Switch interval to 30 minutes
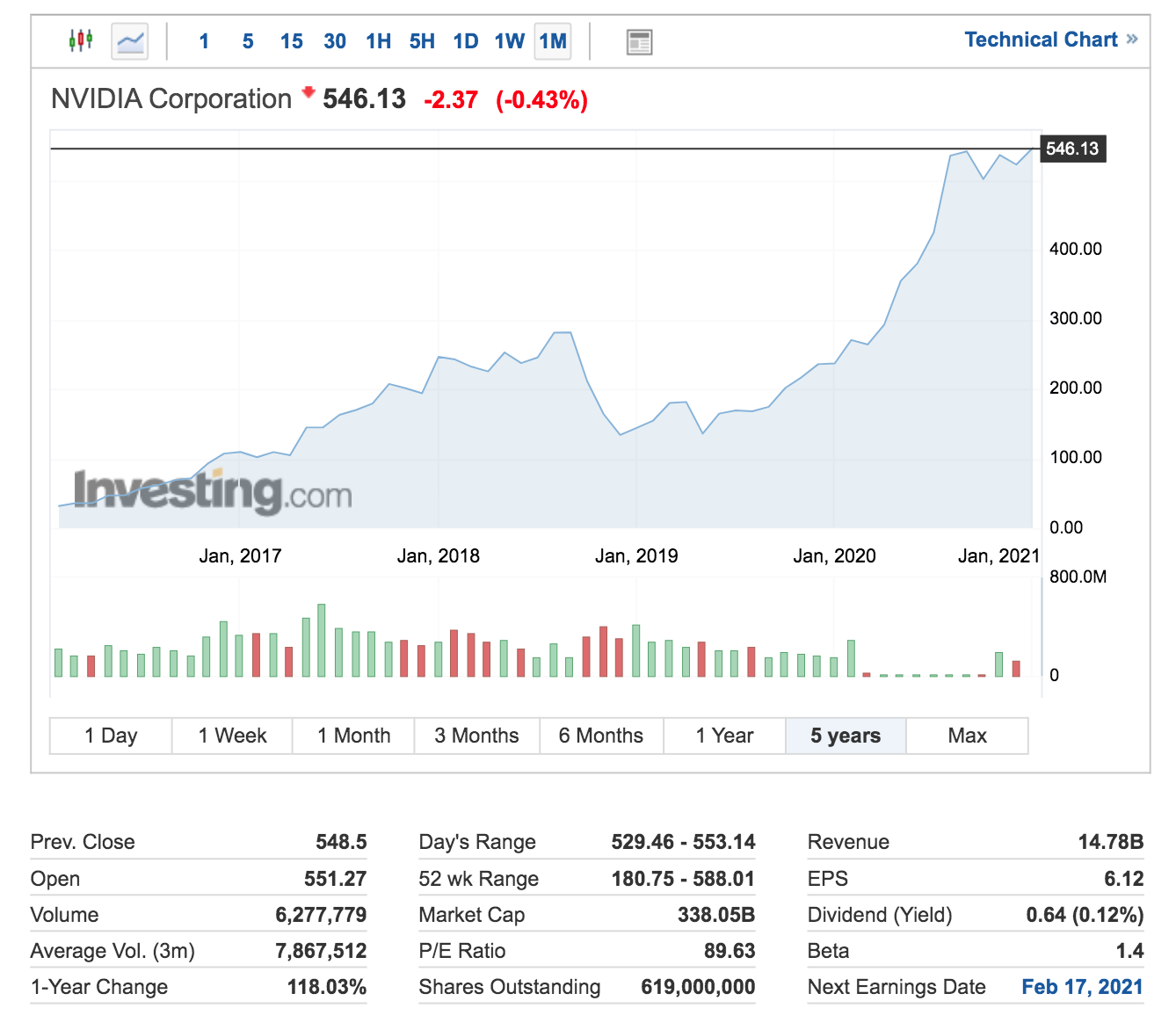Viewport: 1176px width, 1030px height. [335, 41]
